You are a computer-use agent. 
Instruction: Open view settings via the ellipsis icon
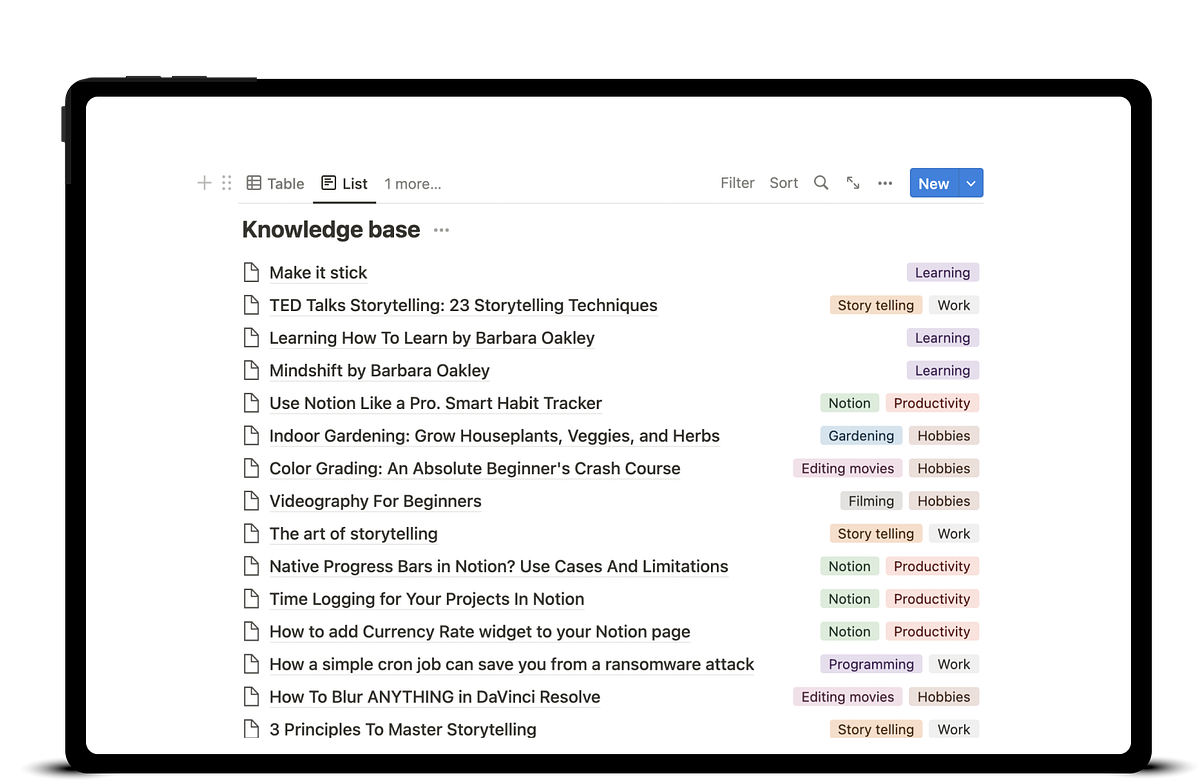pos(885,183)
